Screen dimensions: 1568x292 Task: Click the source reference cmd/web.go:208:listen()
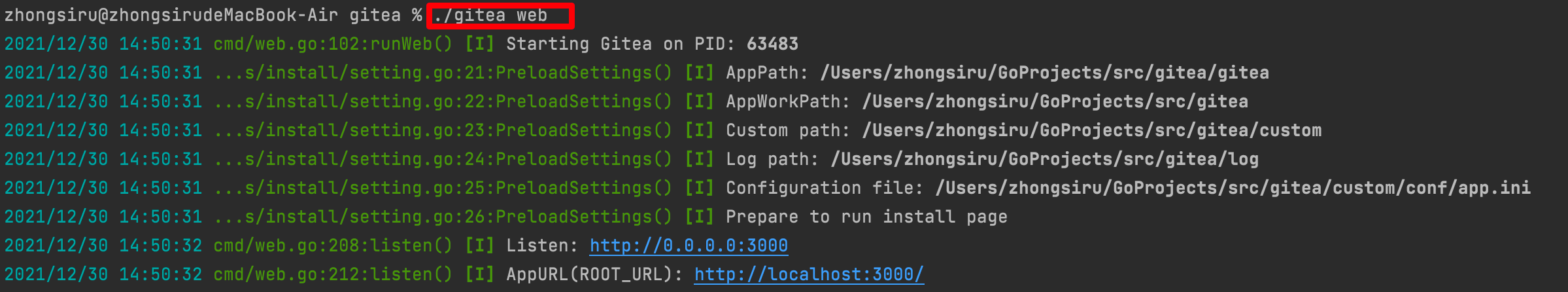tap(333, 246)
